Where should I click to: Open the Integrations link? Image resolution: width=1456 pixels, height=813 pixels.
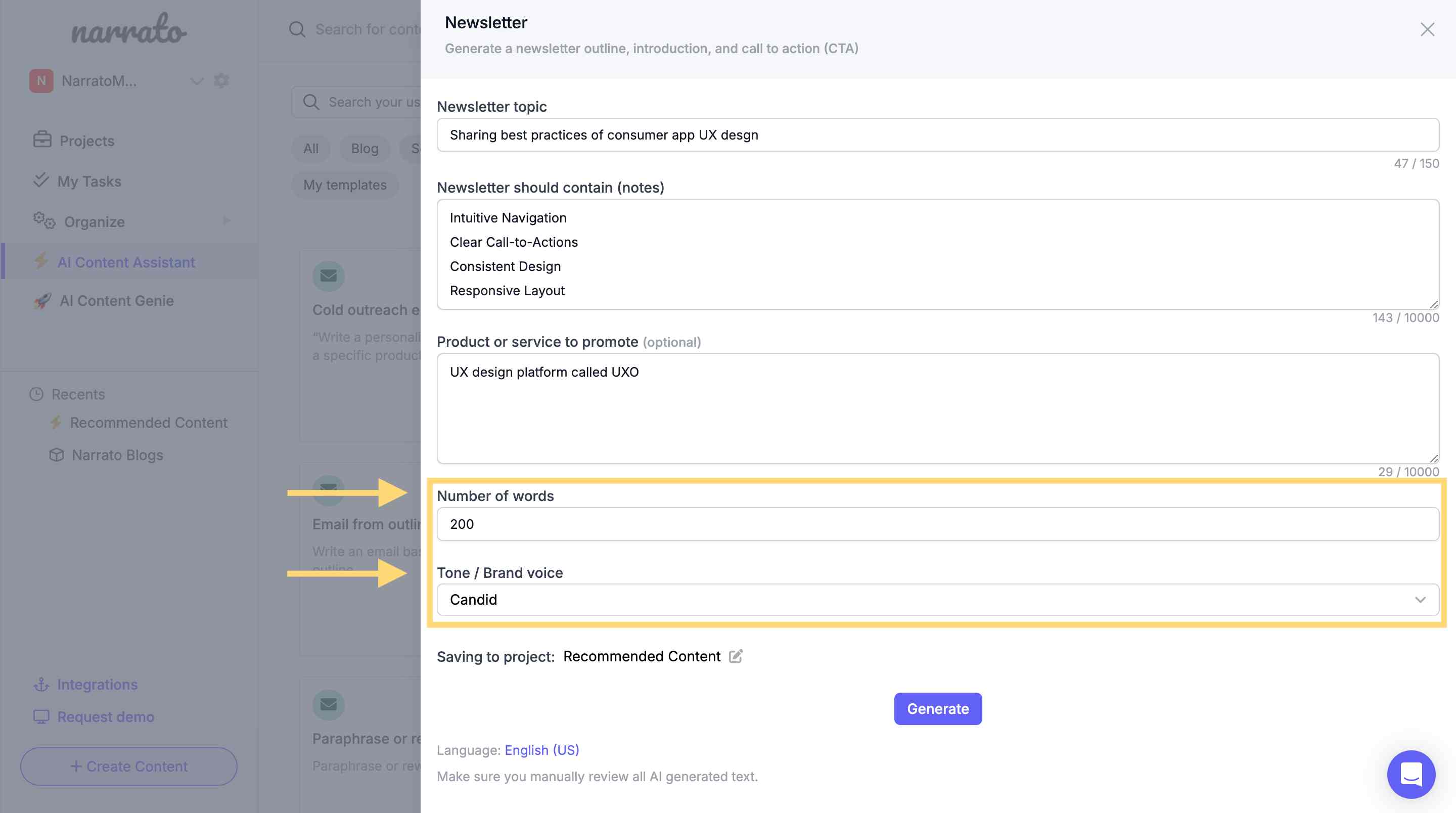[97, 685]
